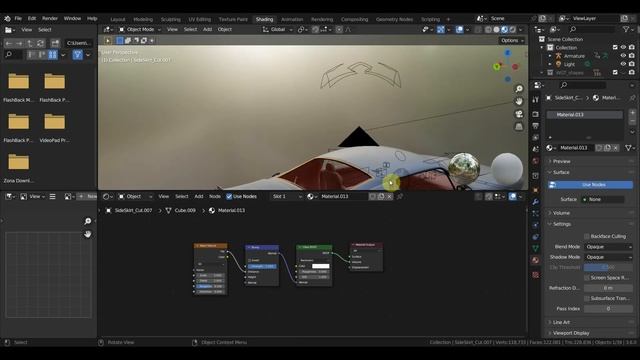640x360 pixels.
Task: Click the white color swatch on shader node
Action: 320,266
